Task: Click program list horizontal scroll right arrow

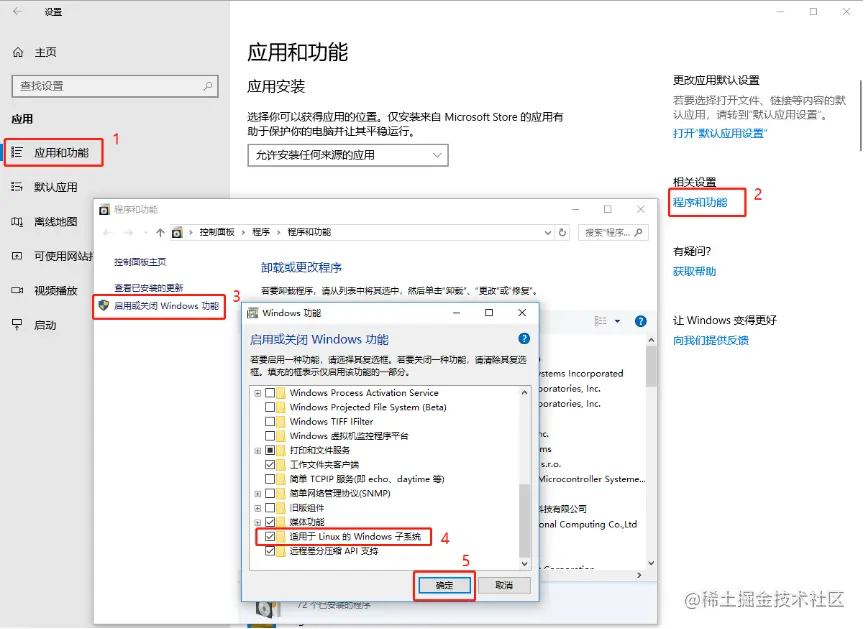Action: point(639,575)
